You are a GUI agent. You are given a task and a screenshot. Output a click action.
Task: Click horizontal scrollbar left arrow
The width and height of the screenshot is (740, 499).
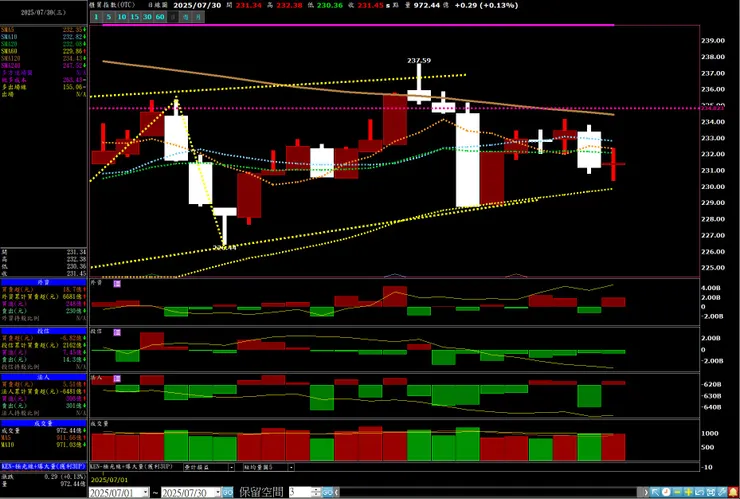pyautogui.click(x=336, y=492)
